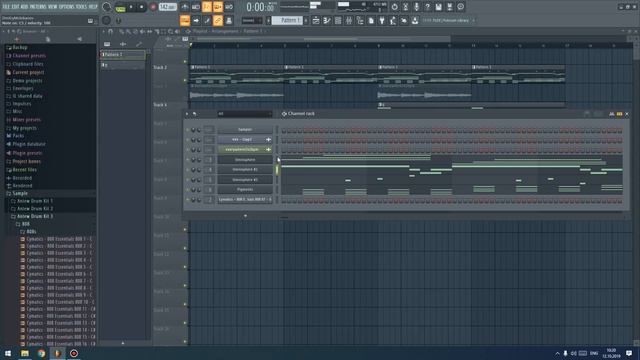Expand the Backup folder in browser
This screenshot has width=640, height=360.
[20, 47]
